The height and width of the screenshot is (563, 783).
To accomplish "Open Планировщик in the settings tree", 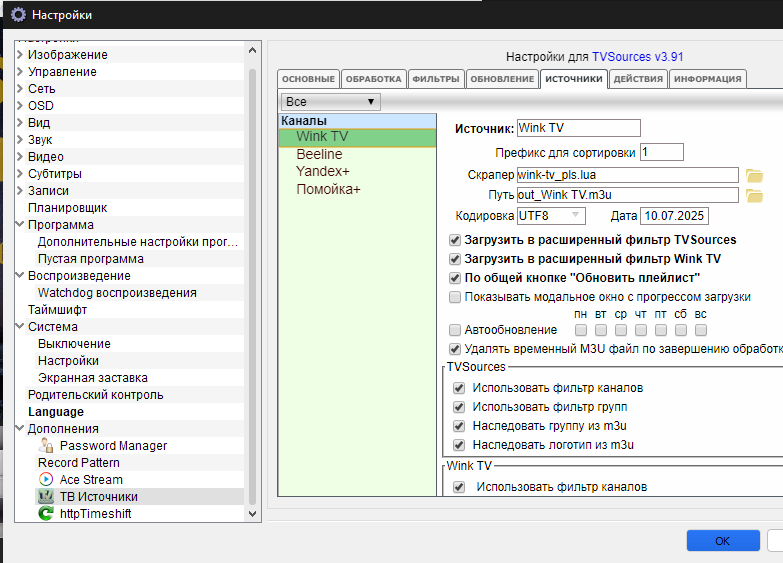I will pyautogui.click(x=67, y=208).
